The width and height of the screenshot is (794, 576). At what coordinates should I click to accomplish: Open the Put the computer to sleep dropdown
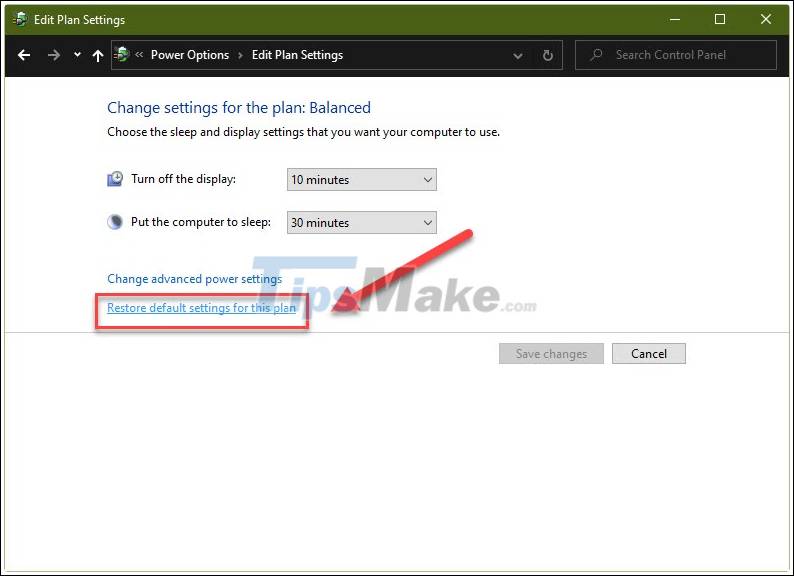361,223
